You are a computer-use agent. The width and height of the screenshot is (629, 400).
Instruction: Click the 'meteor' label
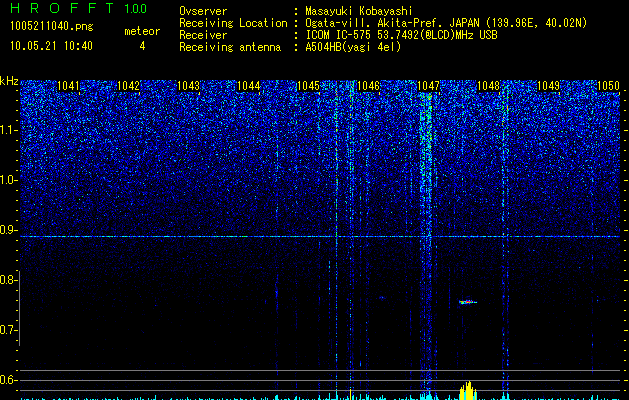(142, 31)
